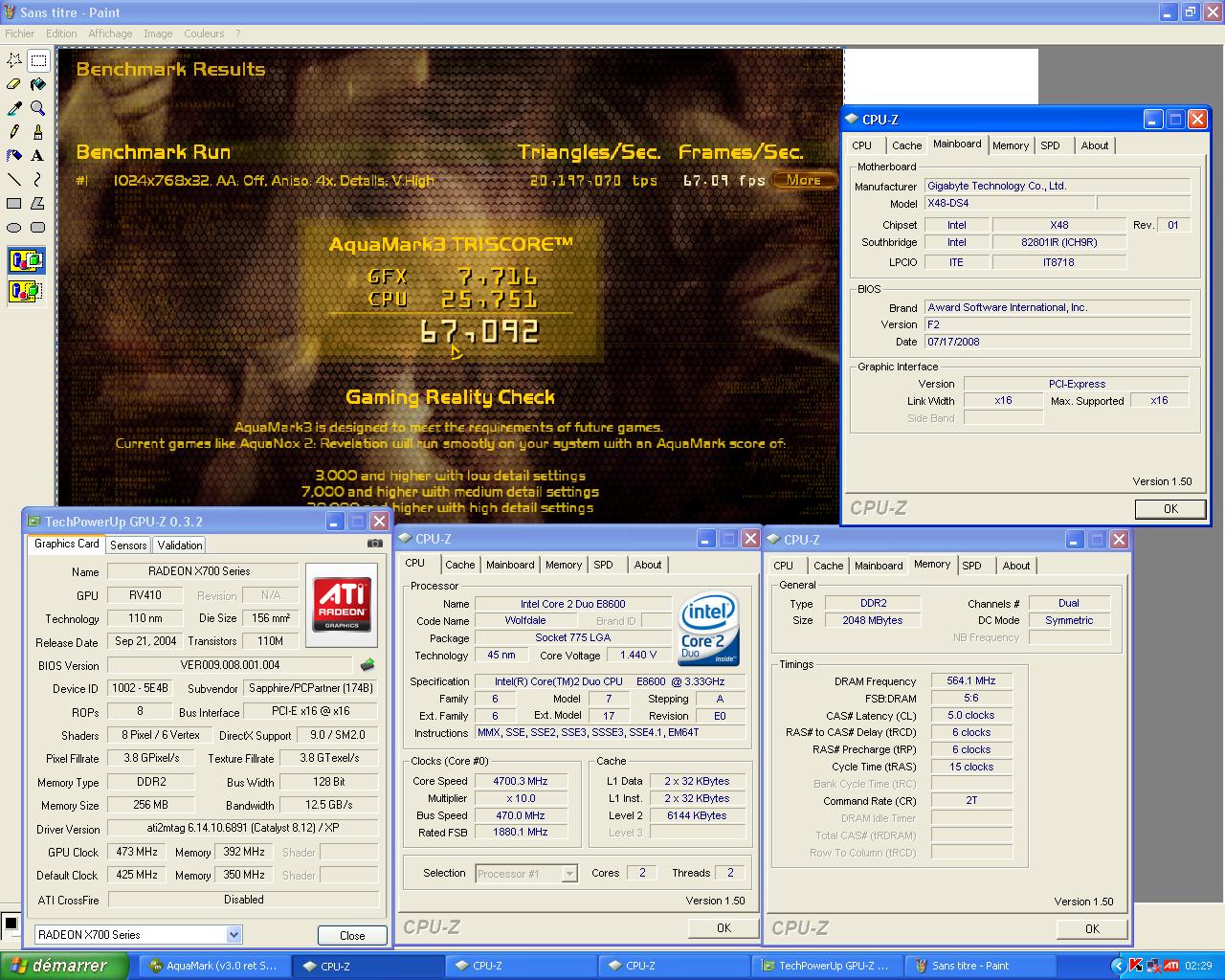The image size is (1225, 980).
Task: Open the Fichier menu in Paint
Action: pos(20,33)
